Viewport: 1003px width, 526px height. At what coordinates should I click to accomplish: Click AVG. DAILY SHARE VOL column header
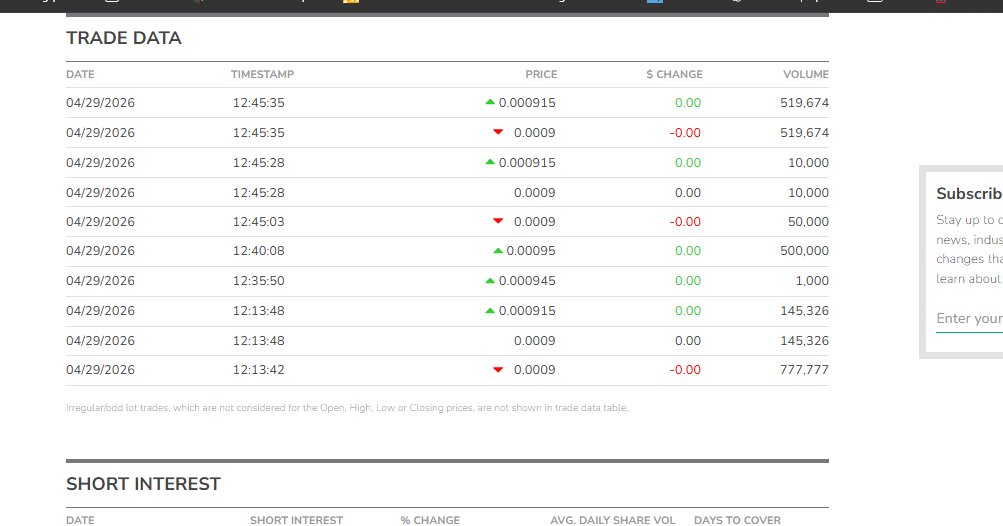pyautogui.click(x=613, y=520)
